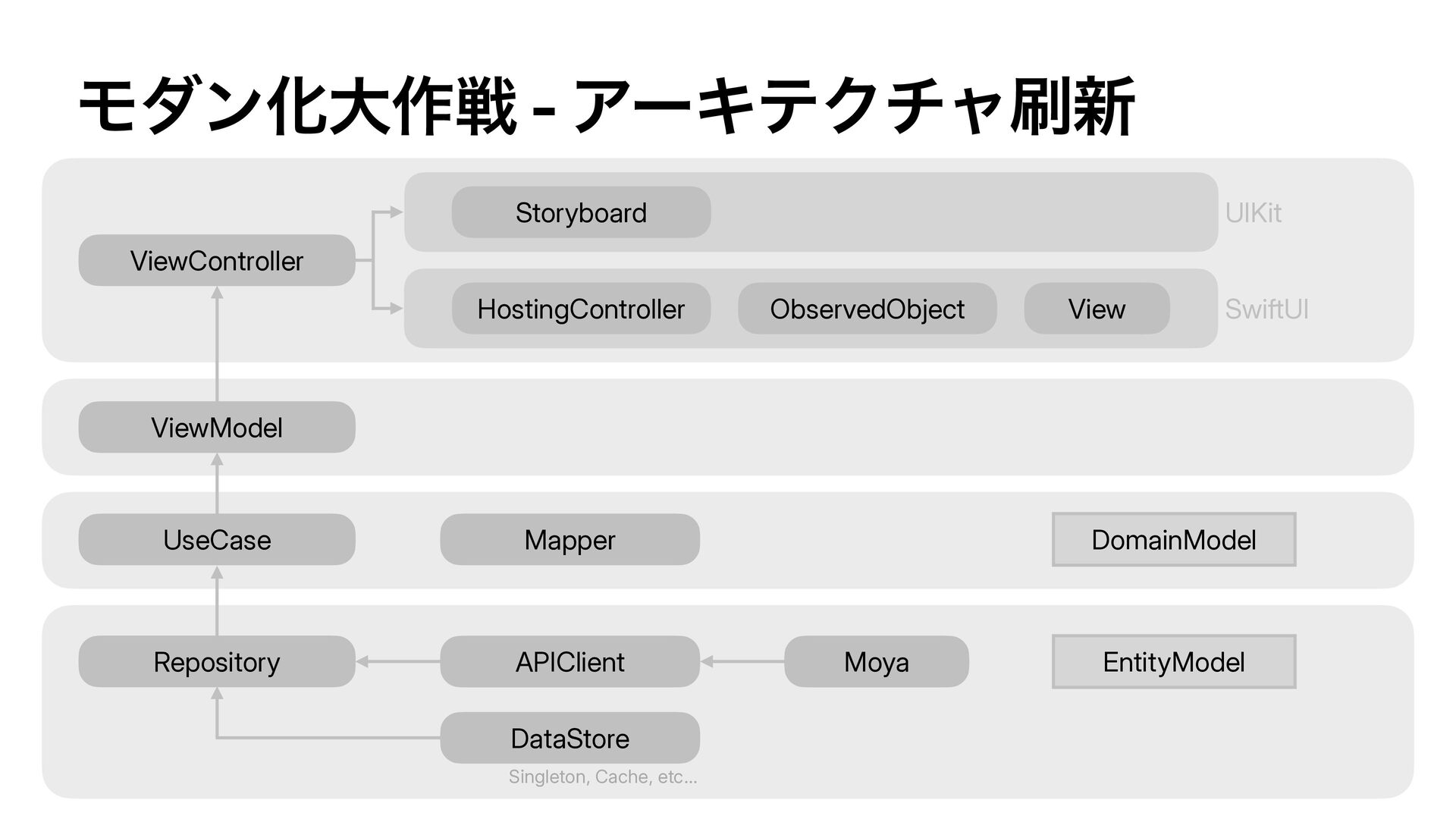Click the EntityModel rectangle
1456x819 pixels.
1174,661
